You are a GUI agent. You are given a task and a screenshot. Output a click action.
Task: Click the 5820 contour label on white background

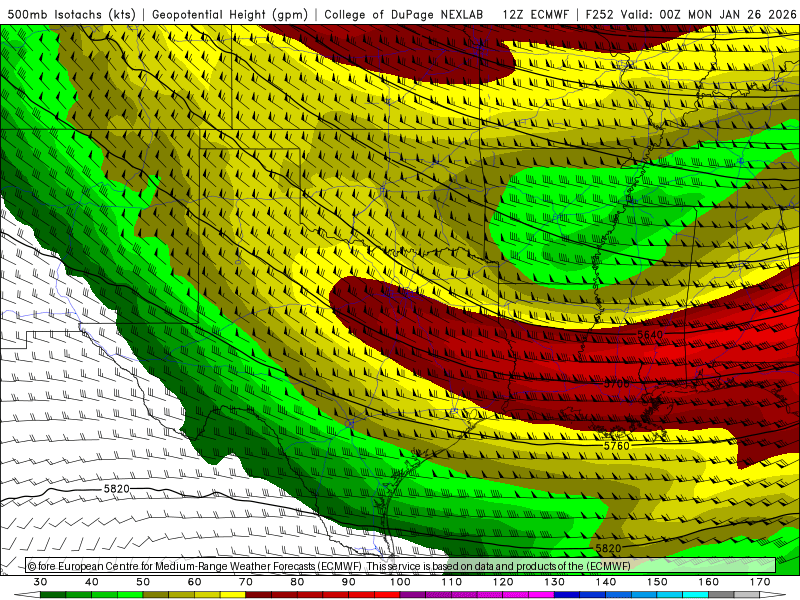coord(116,488)
